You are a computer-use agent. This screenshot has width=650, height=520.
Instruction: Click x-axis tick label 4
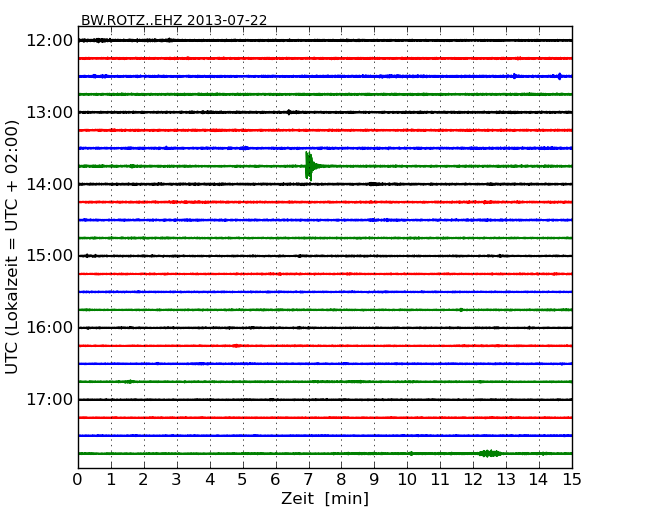point(210,480)
